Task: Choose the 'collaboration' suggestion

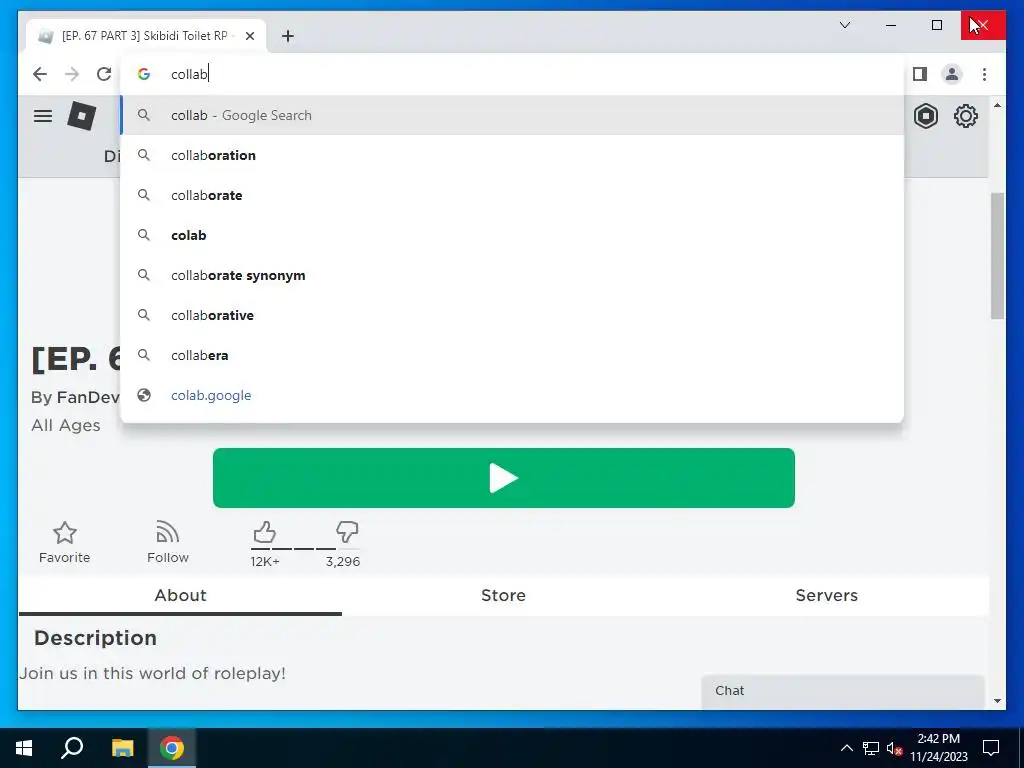Action: [x=513, y=155]
